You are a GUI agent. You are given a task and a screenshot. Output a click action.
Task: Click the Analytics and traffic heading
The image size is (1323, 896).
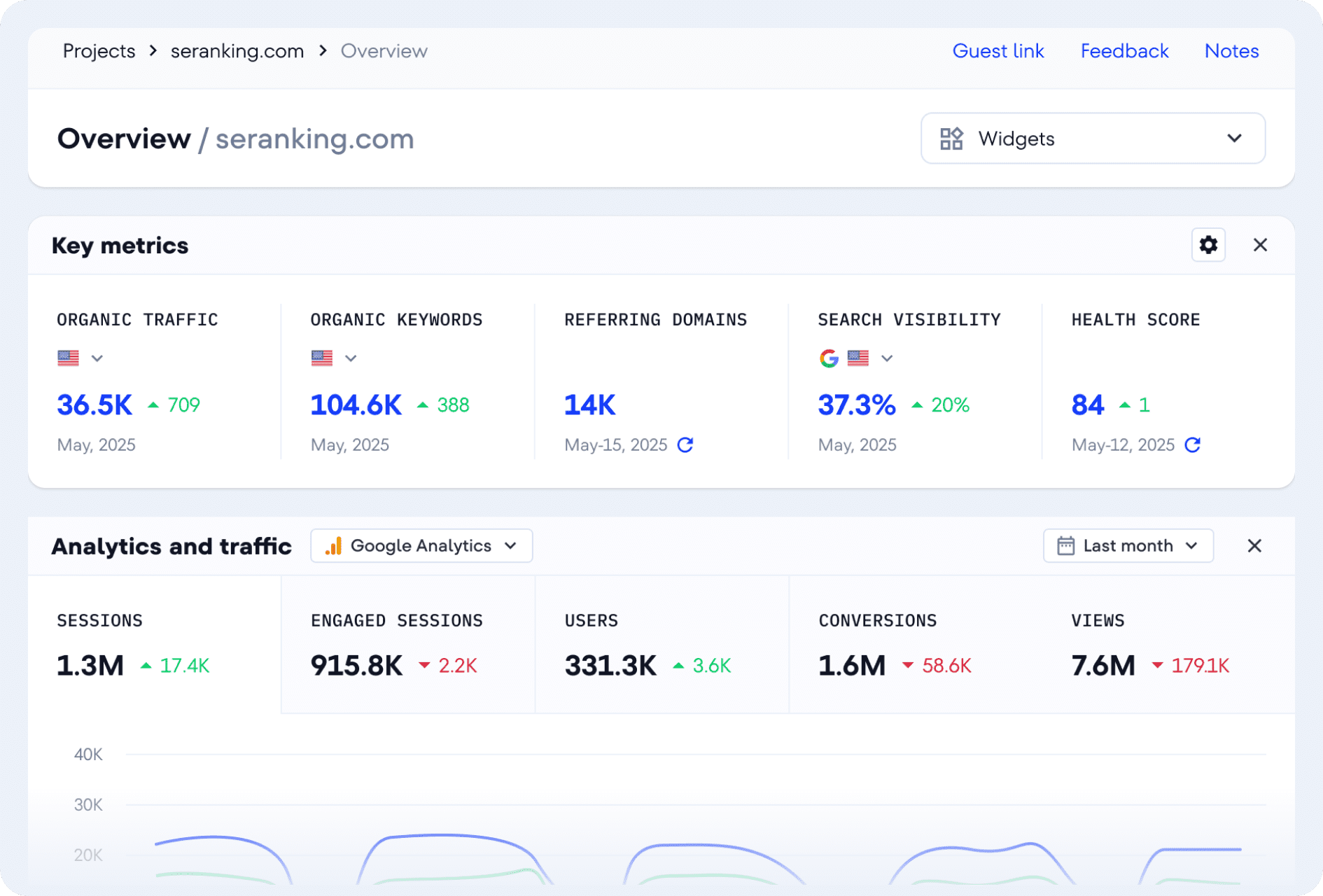(171, 546)
